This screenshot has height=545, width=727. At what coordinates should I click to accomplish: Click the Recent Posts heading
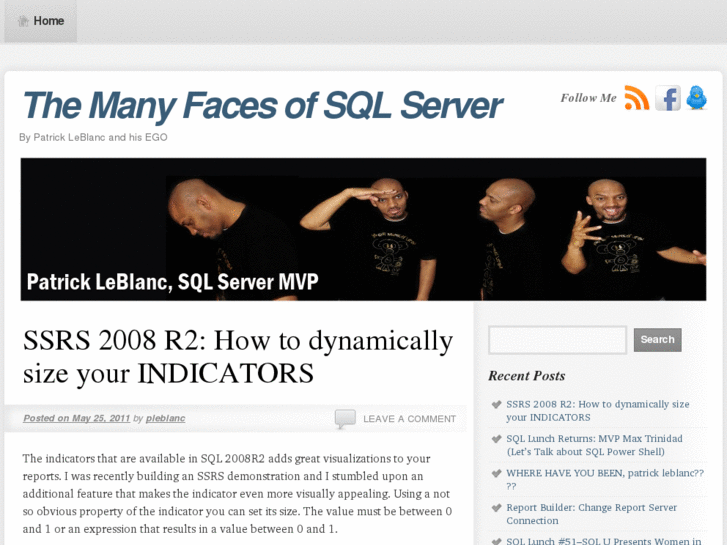pyautogui.click(x=527, y=376)
